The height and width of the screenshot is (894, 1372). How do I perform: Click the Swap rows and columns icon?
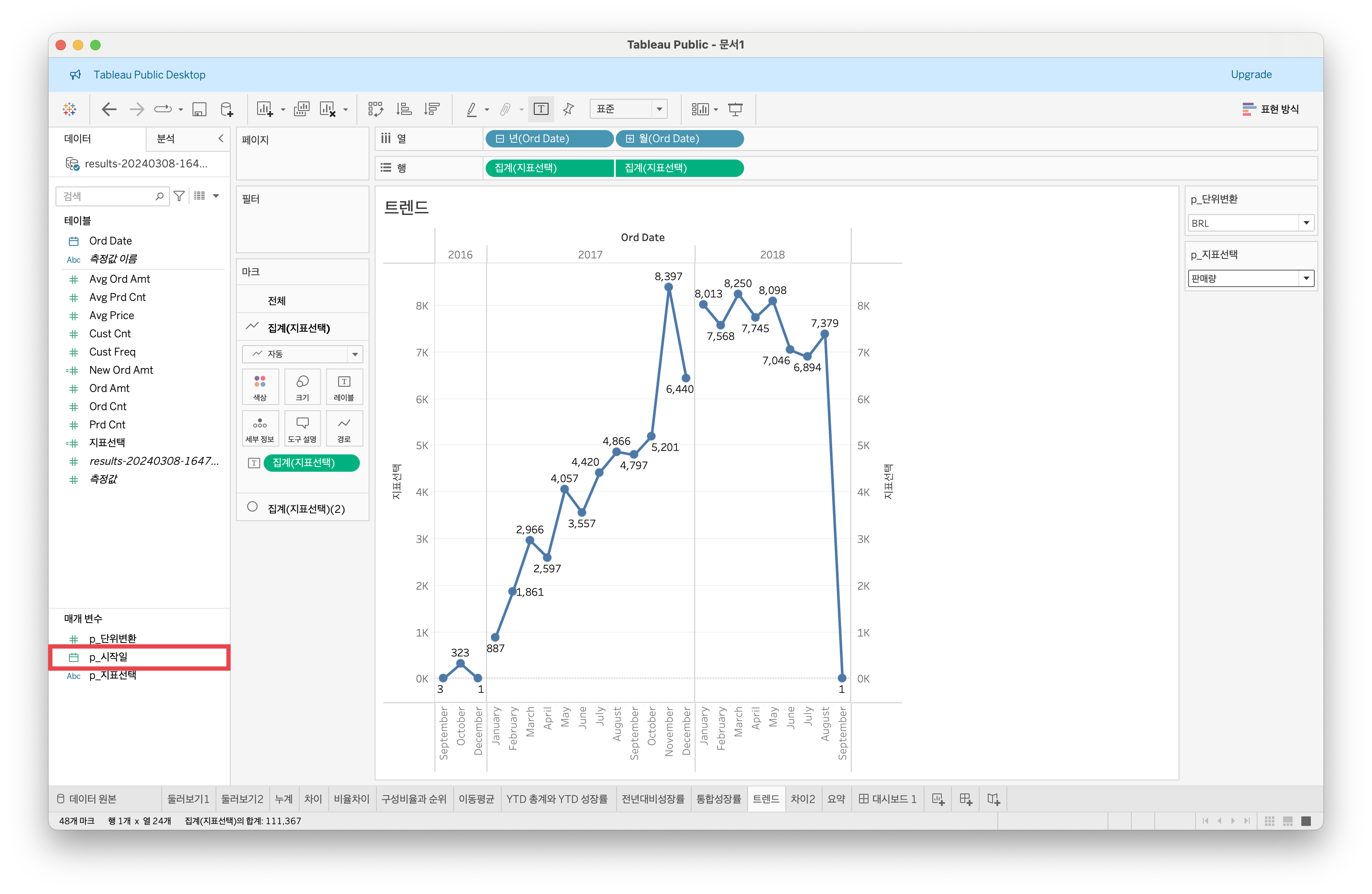tap(376, 109)
